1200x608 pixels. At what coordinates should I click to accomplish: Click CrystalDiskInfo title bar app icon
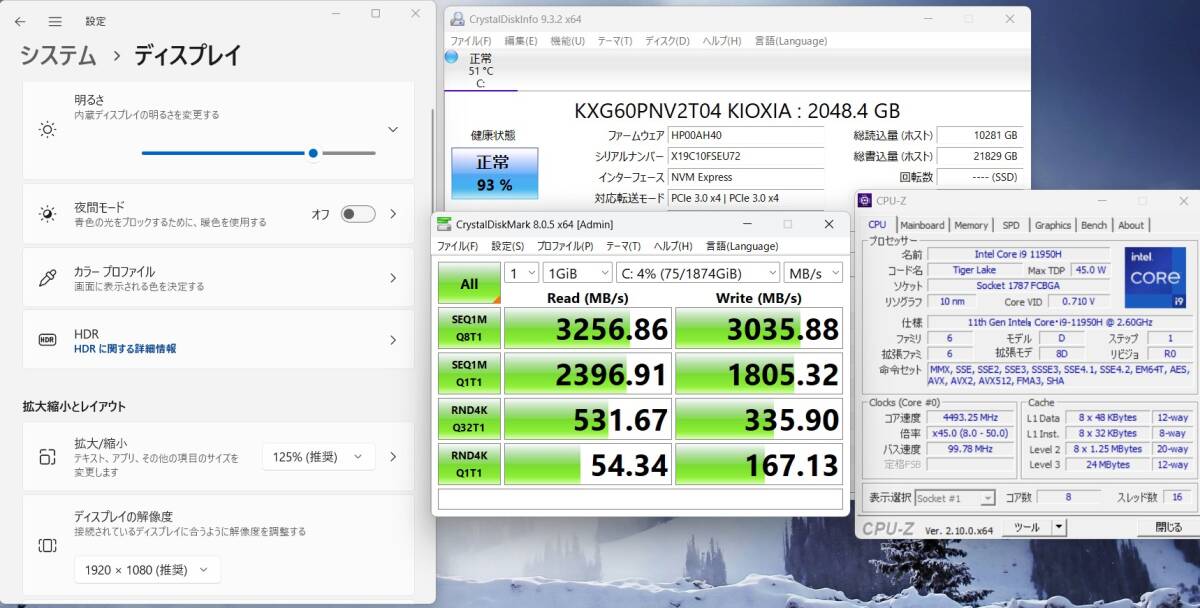pyautogui.click(x=457, y=18)
